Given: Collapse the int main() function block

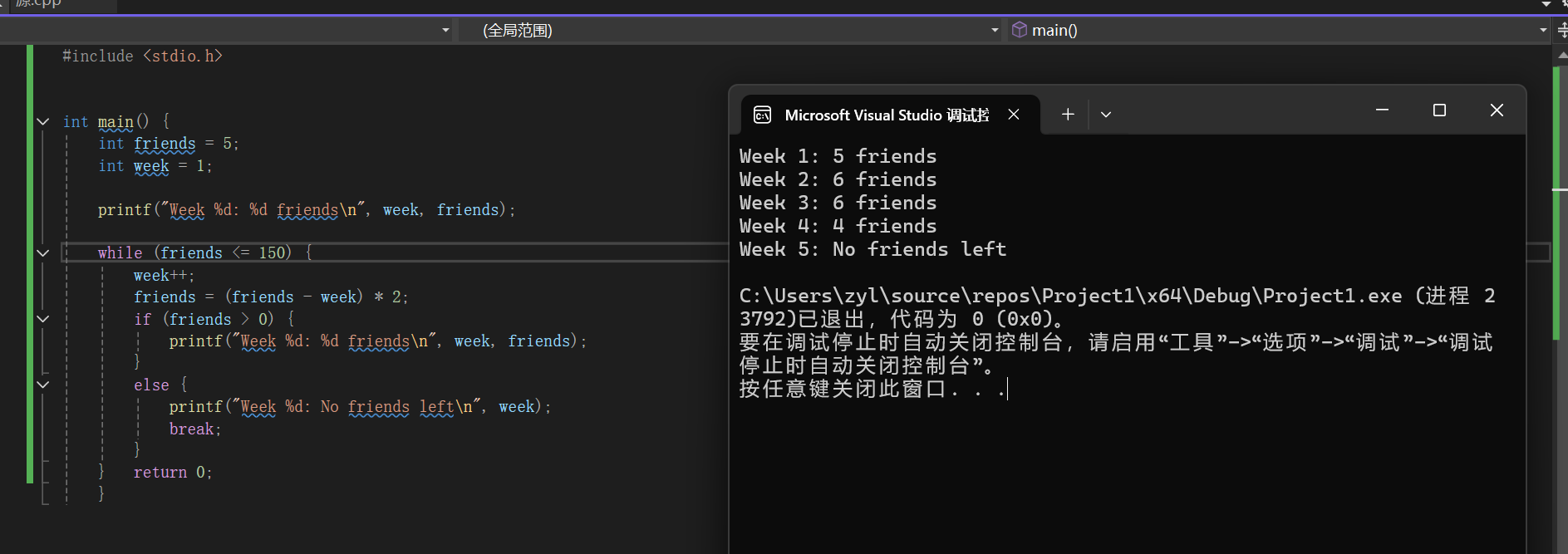Looking at the screenshot, I should pyautogui.click(x=43, y=122).
